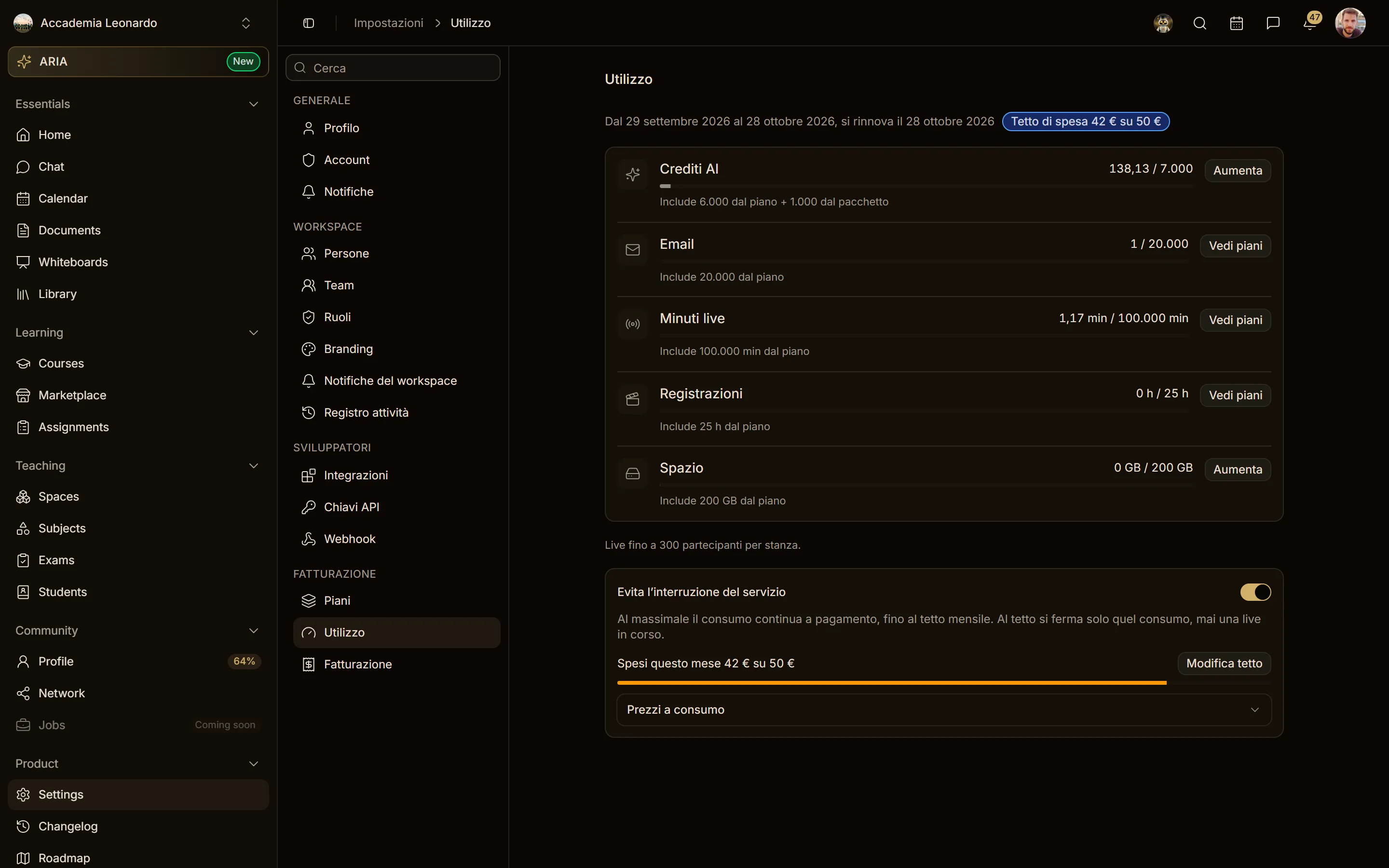This screenshot has height=868, width=1389.
Task: Open Branding settings
Action: (x=396, y=349)
